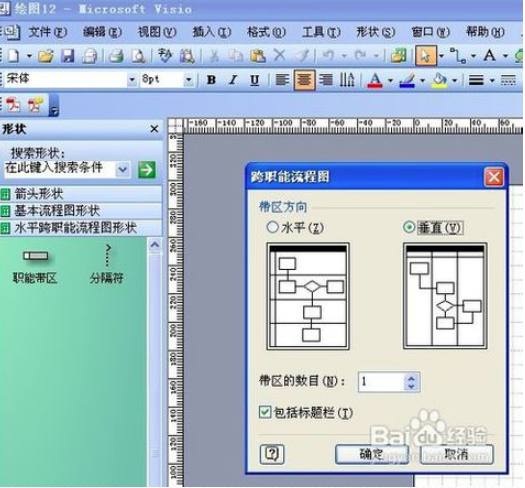Open the fill color dropdown arrow
Image resolution: width=525 pixels, height=488 pixels.
click(x=455, y=80)
